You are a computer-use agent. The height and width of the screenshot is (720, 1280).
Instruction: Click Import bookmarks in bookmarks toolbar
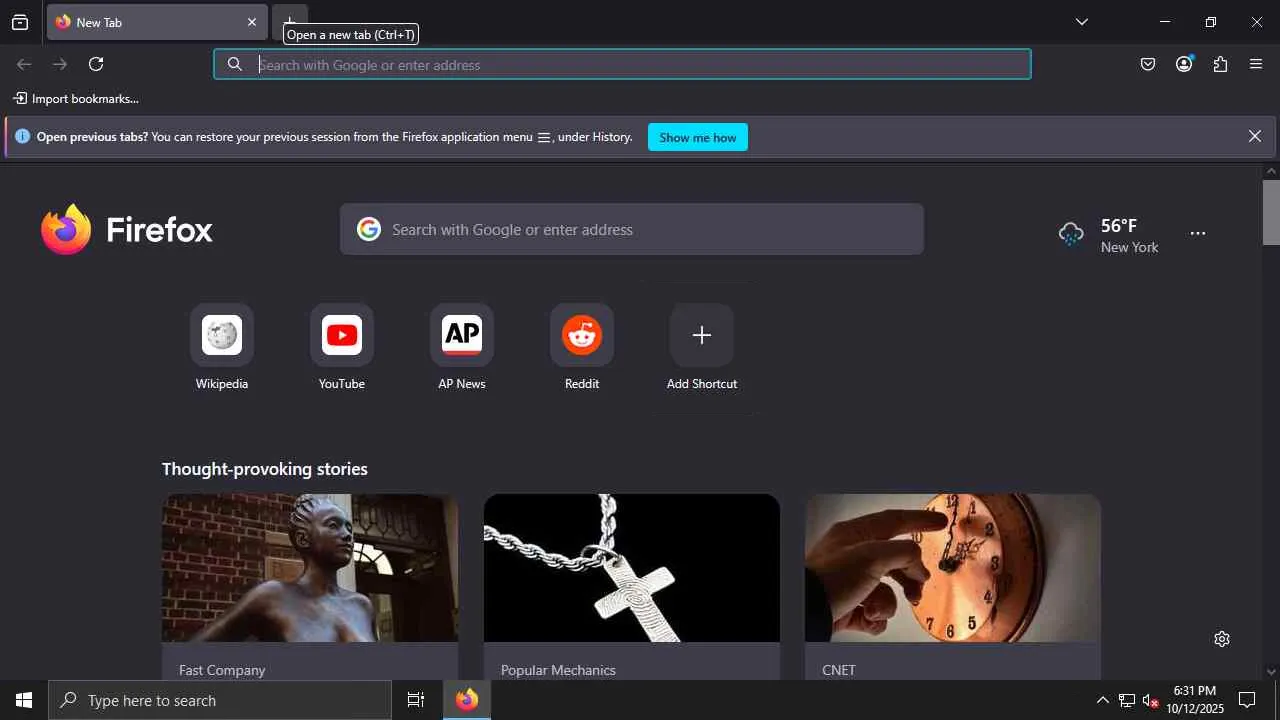76,99
